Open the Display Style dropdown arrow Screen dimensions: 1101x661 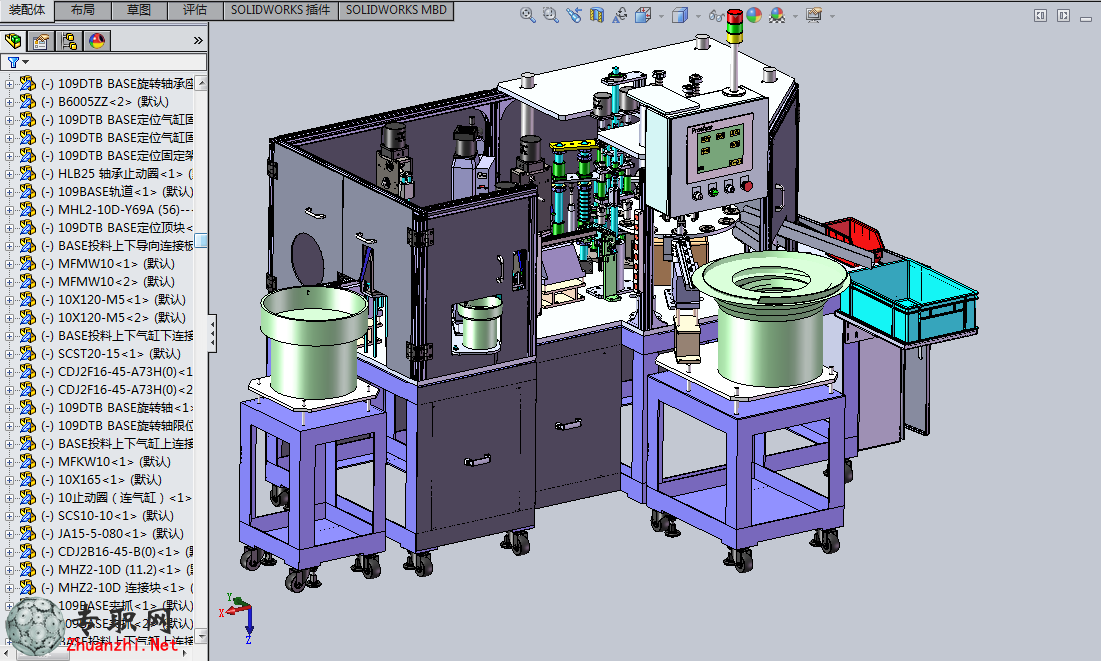click(x=698, y=15)
